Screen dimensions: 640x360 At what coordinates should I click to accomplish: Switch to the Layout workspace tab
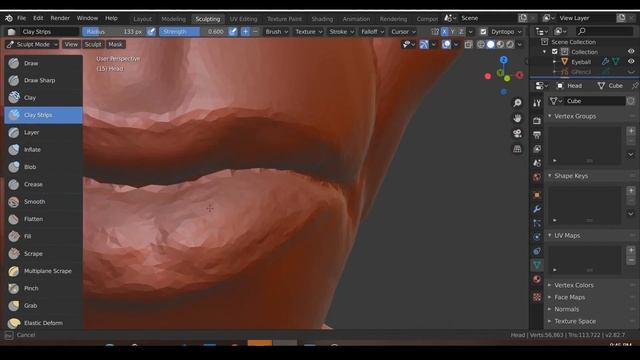pos(142,19)
